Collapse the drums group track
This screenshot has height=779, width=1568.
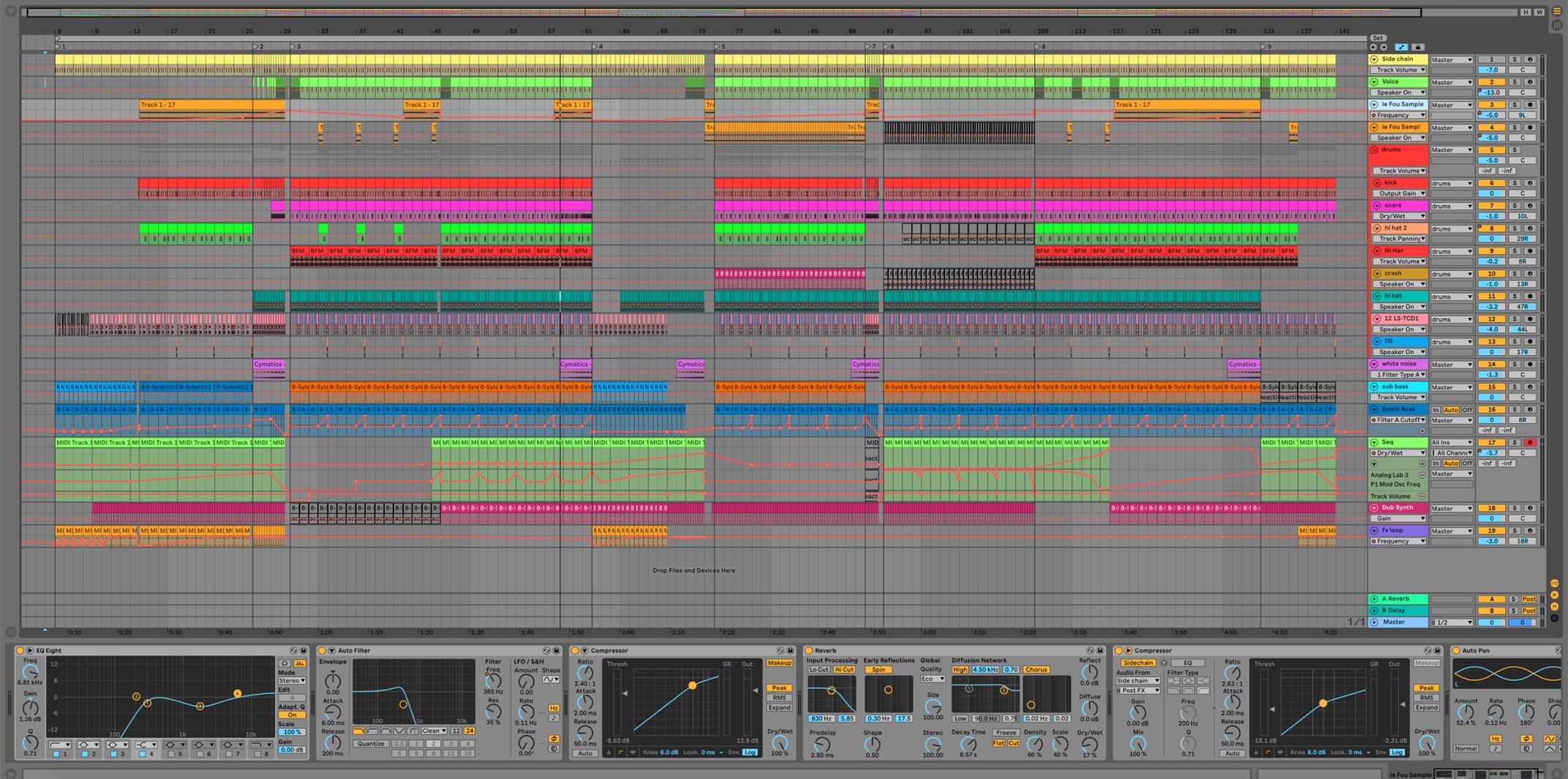[x=1374, y=150]
